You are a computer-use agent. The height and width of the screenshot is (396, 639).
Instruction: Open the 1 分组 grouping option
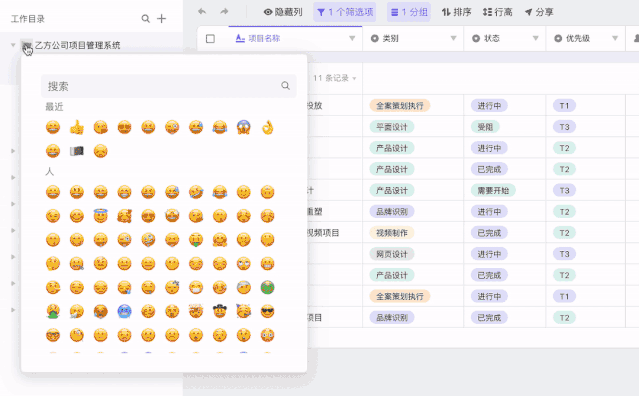(x=409, y=12)
